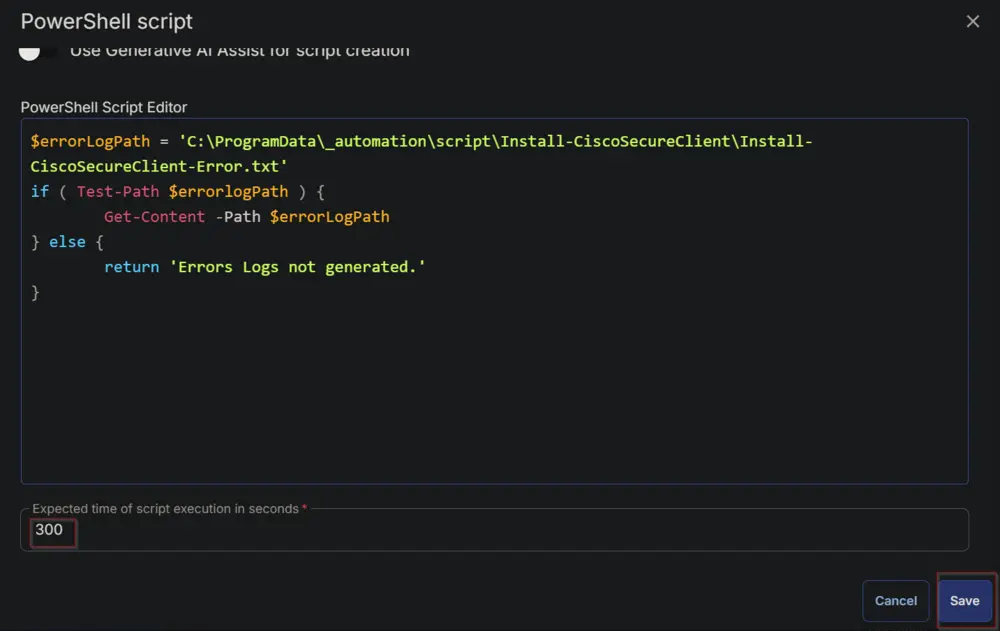Click the Get-Content command in script
Viewport: 1000px width, 631px height.
154,217
